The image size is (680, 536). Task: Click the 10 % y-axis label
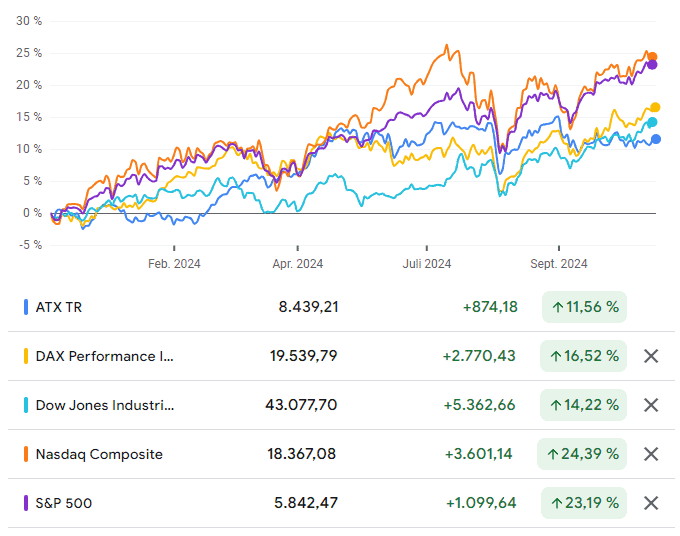[29, 149]
